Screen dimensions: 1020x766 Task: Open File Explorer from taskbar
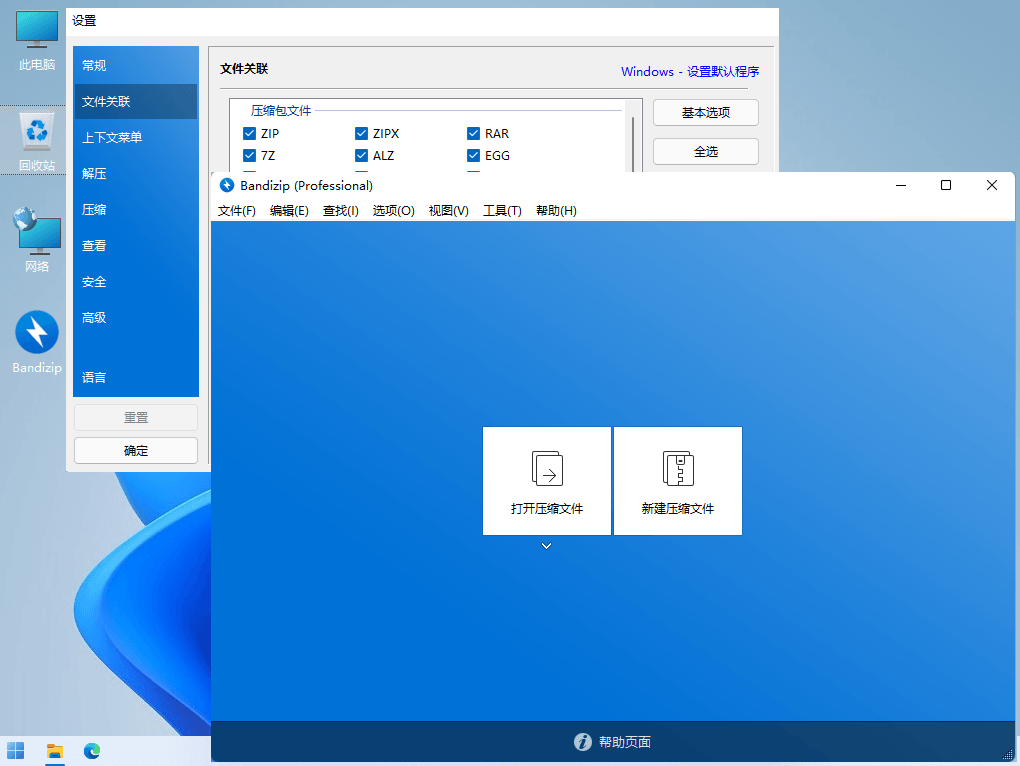coord(55,751)
